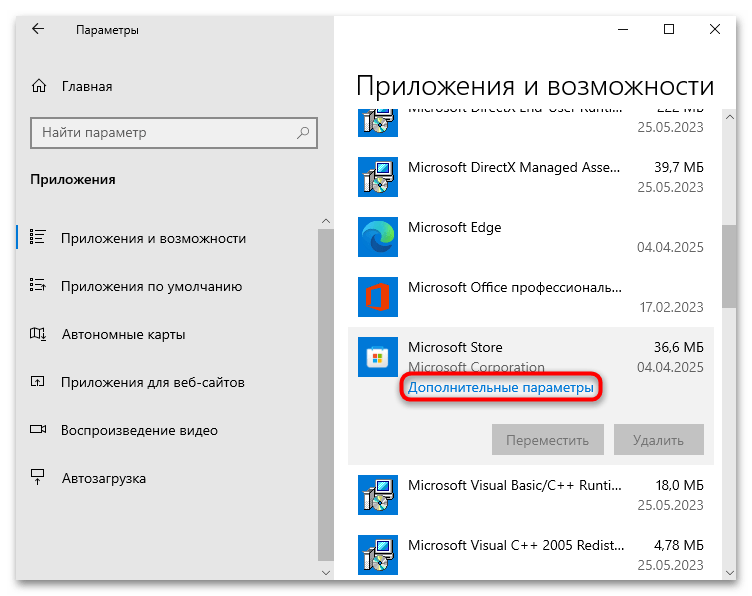Click the Приложения по умолчанию icon
The width and height of the screenshot is (752, 596).
37,285
